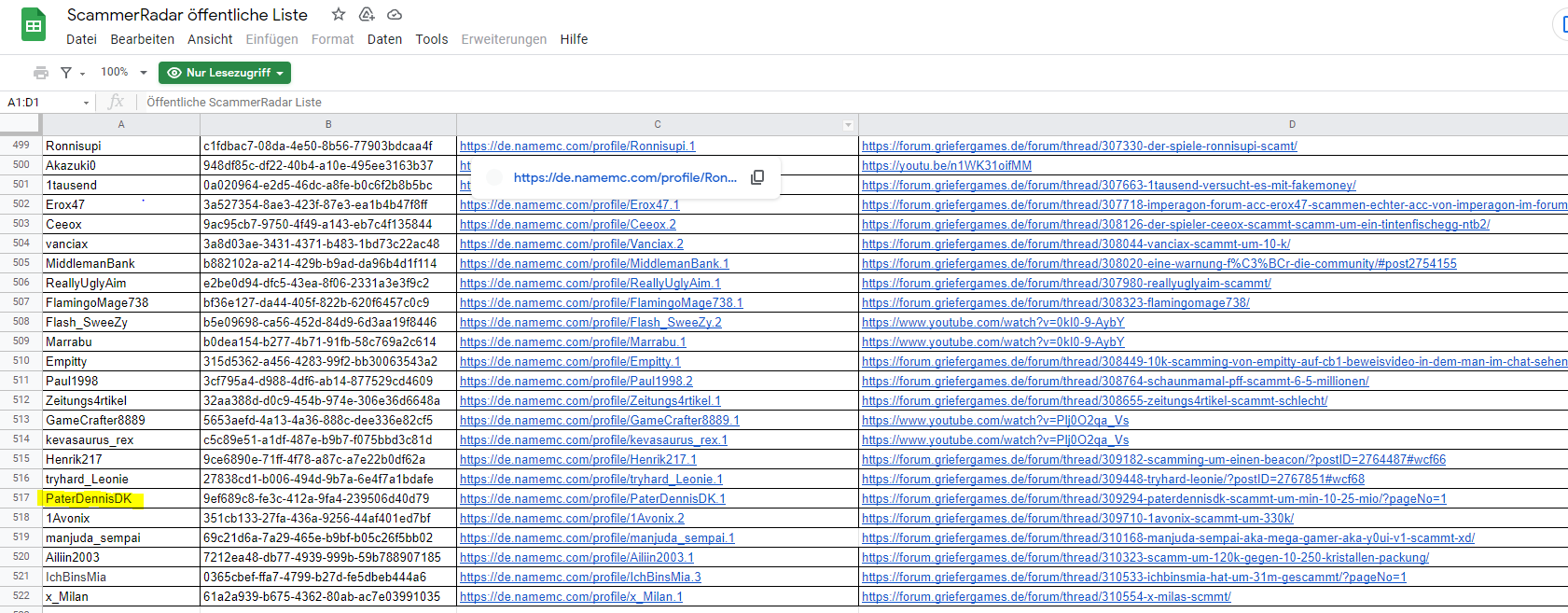
Task: Select column B header
Action: point(328,124)
